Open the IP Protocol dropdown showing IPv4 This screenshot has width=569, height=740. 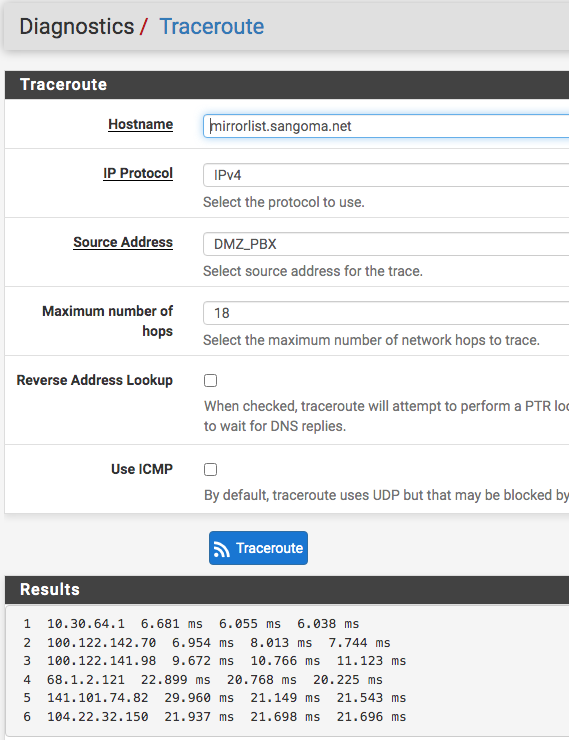click(x=386, y=175)
